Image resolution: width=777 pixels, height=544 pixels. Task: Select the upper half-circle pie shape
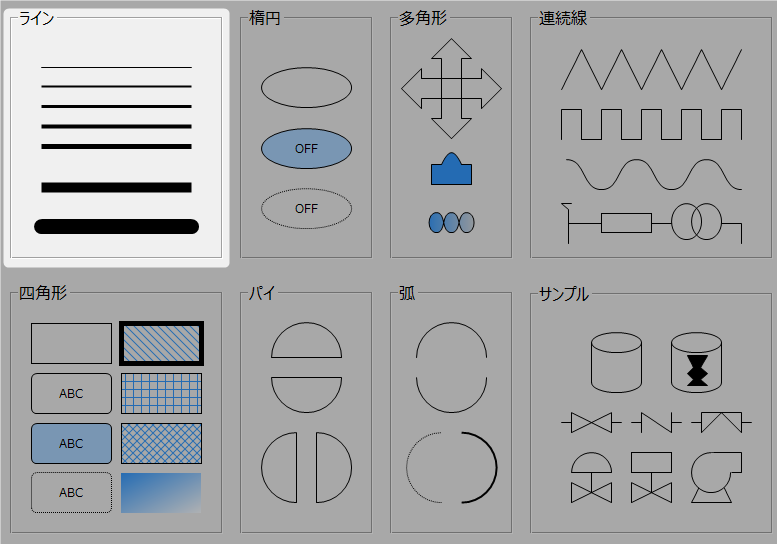[306, 342]
